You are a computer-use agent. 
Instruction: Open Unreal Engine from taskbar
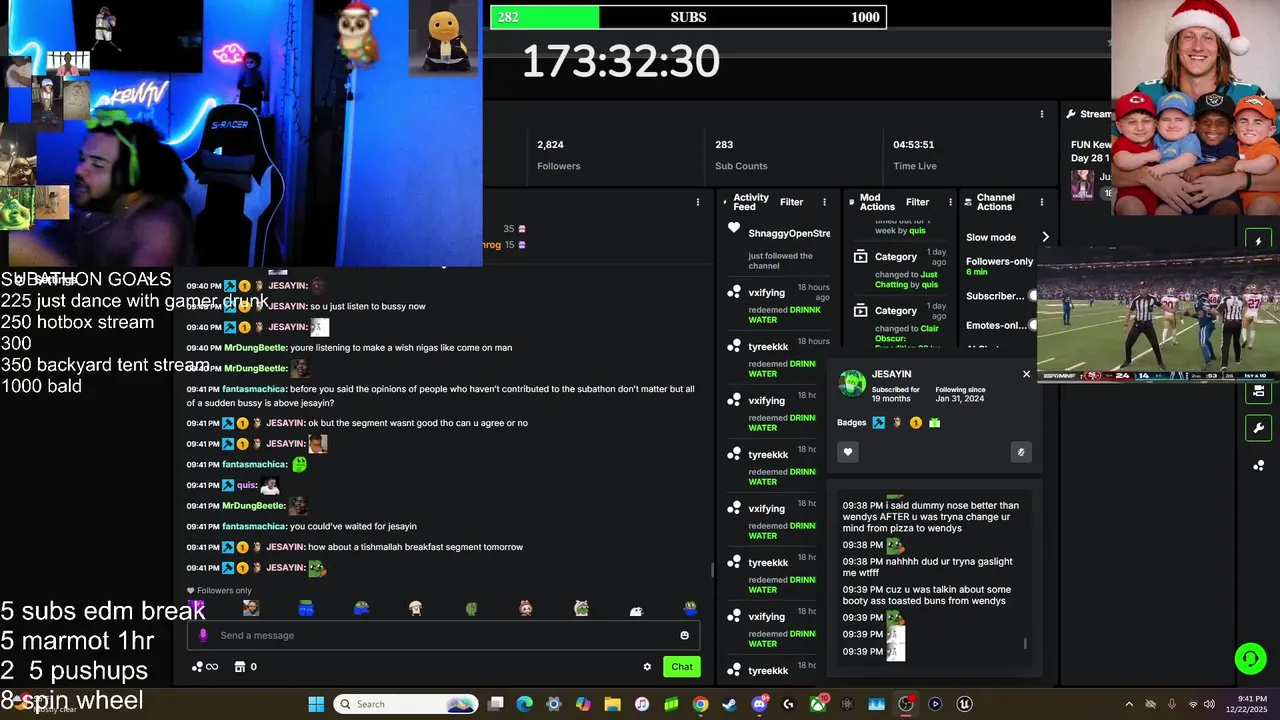964,704
